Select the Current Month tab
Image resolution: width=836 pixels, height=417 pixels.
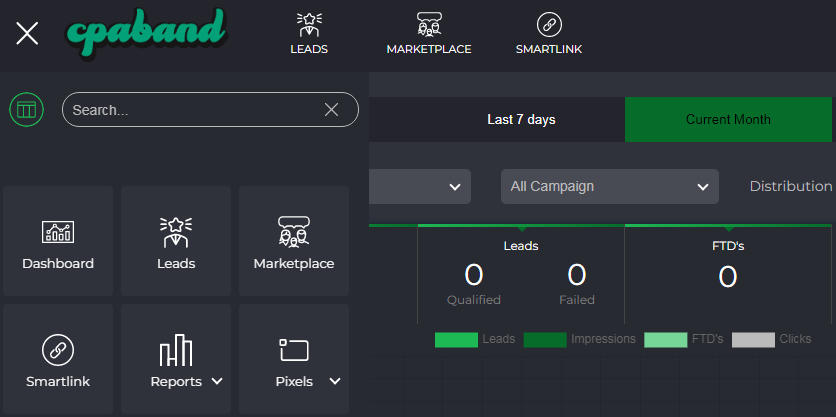[728, 119]
